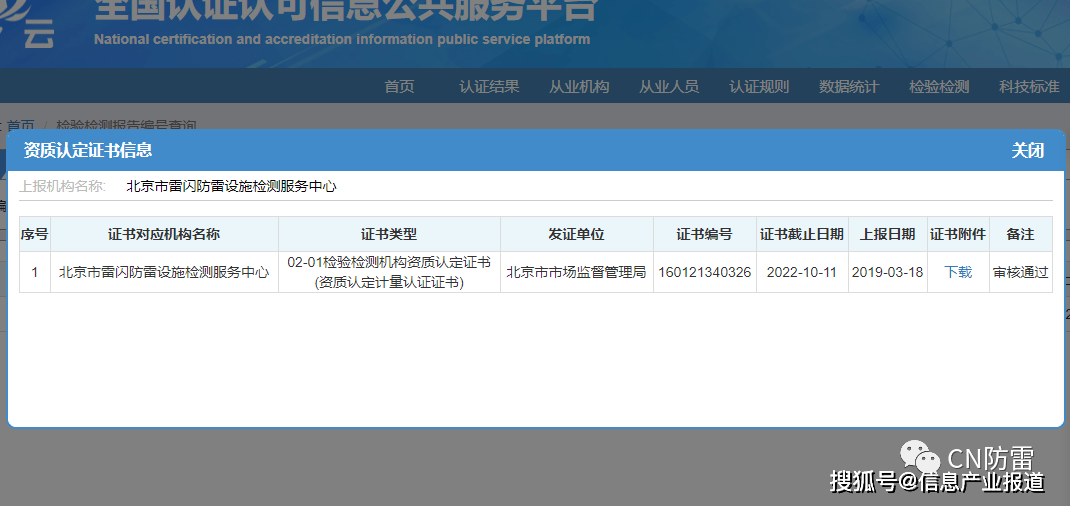Click the serial number cell 1 in the table
The image size is (1070, 506).
click(x=35, y=272)
